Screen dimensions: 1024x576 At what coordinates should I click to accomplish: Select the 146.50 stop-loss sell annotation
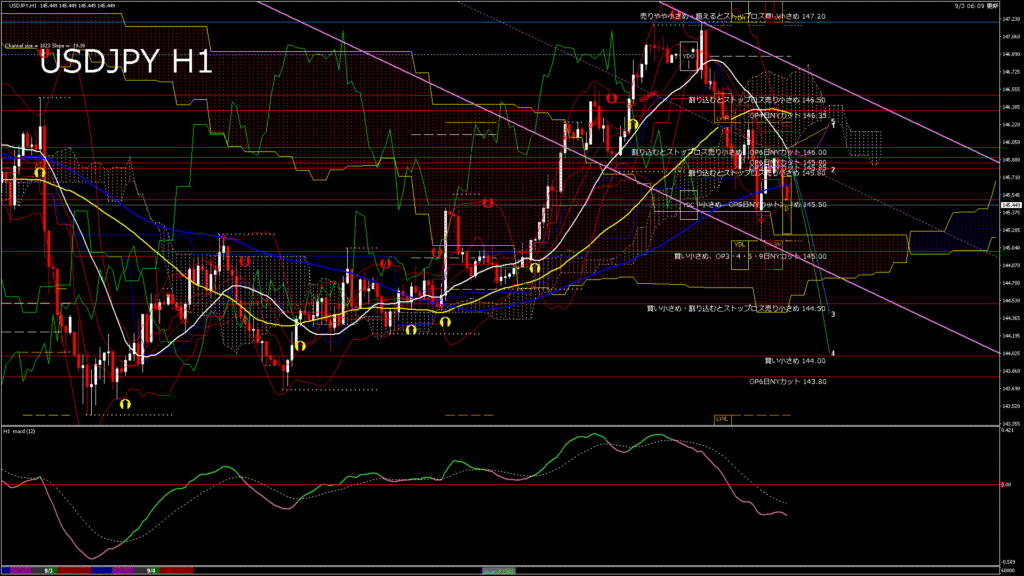point(756,100)
